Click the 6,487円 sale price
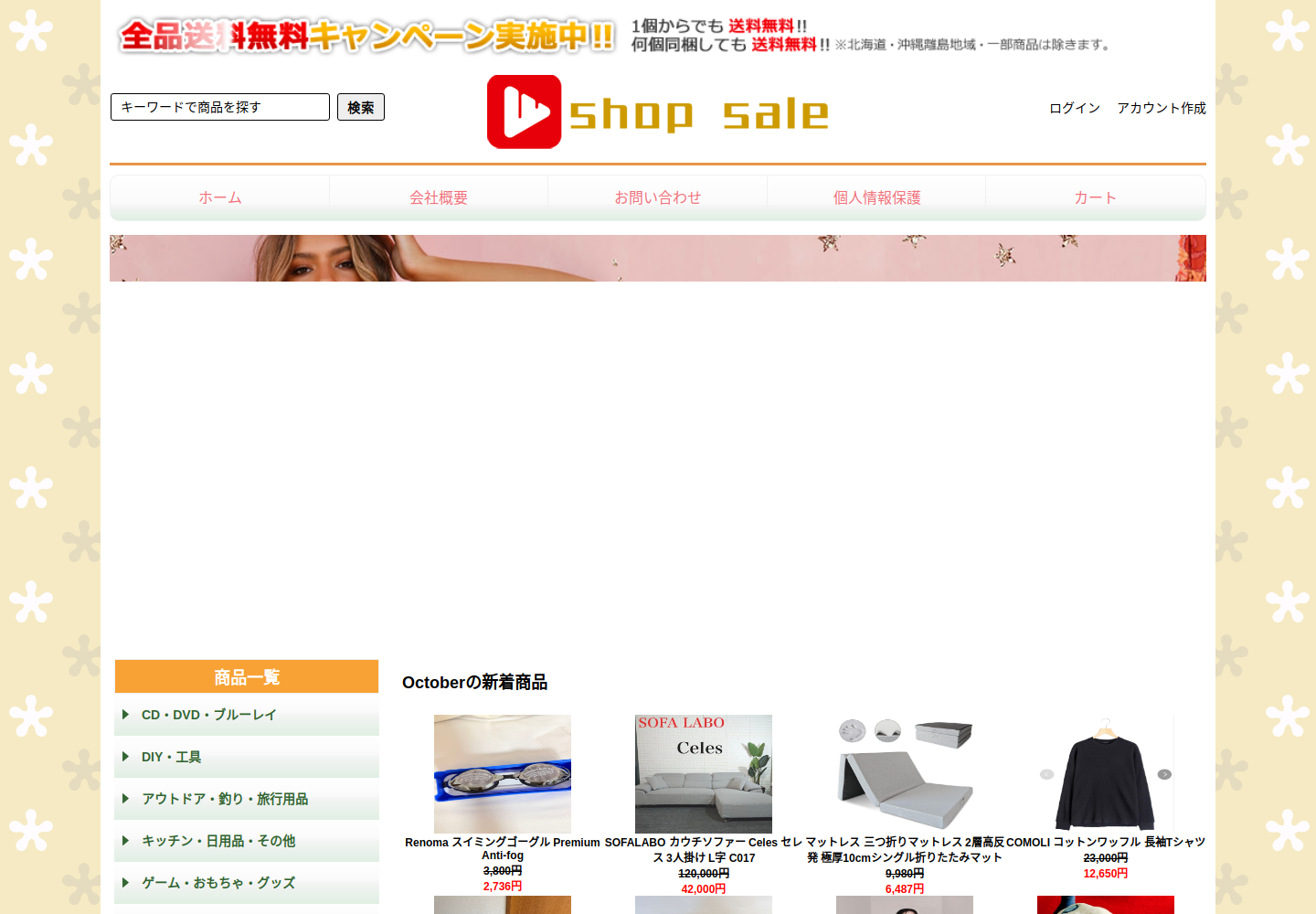Image resolution: width=1316 pixels, height=914 pixels. click(905, 889)
